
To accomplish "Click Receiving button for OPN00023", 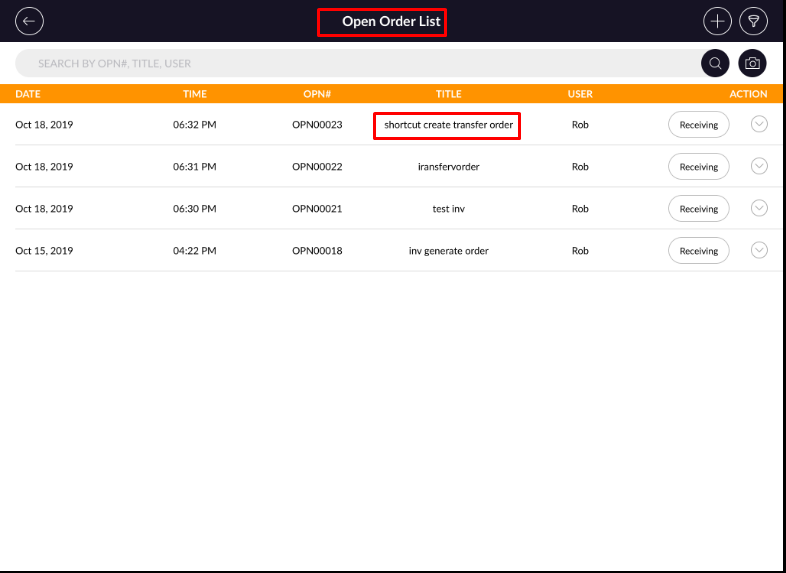I will coord(698,125).
